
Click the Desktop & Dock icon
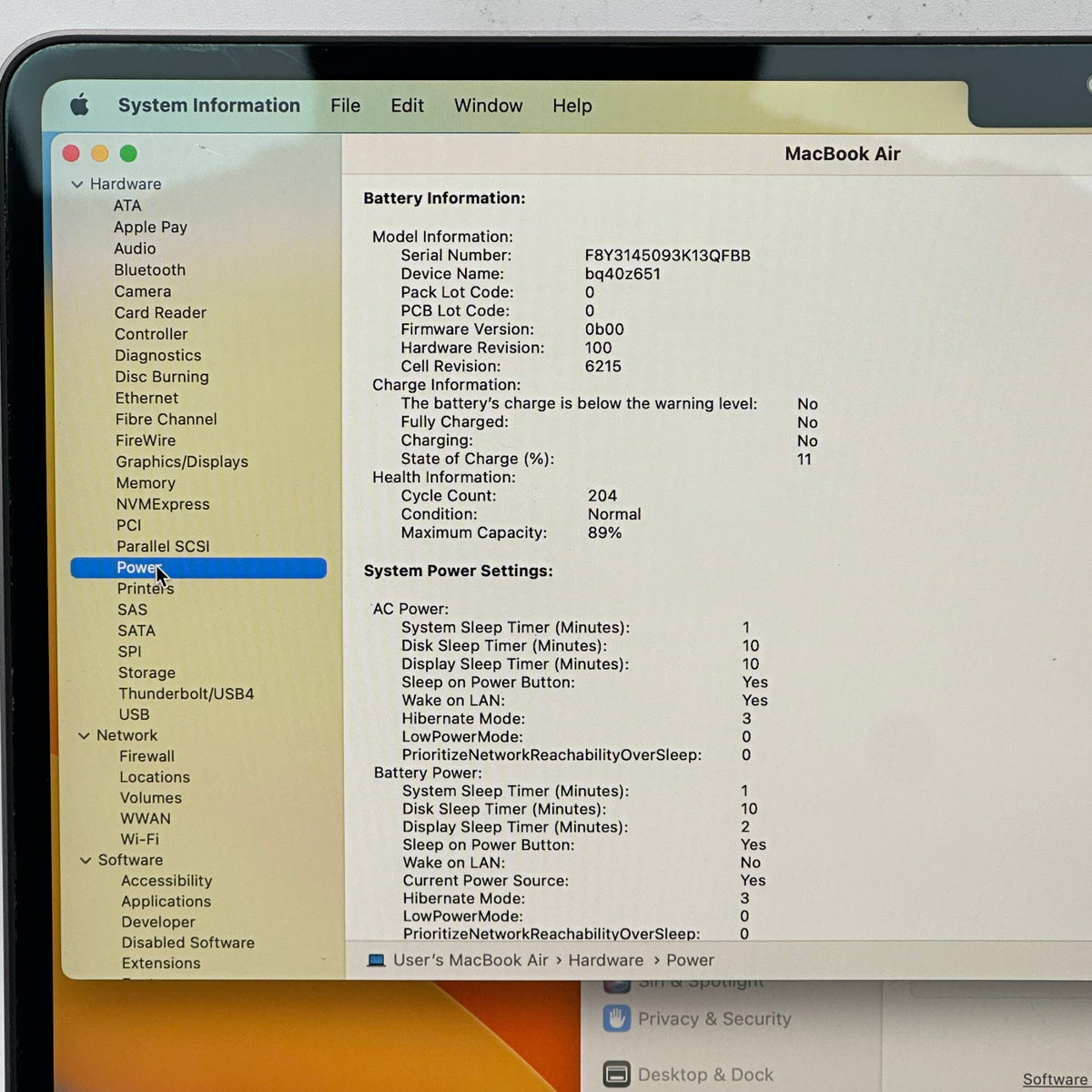[x=616, y=1074]
